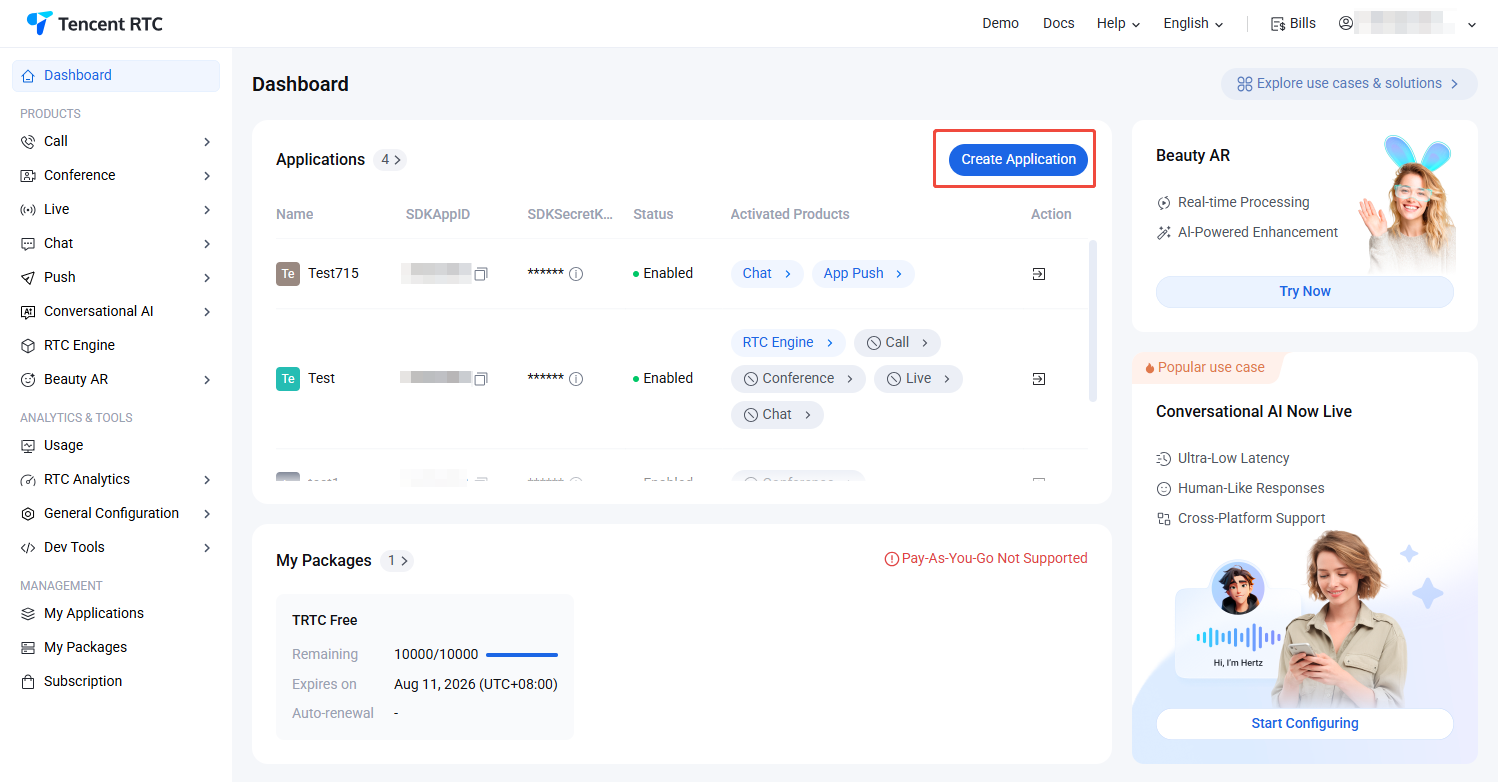Viewport: 1498px width, 782px height.
Task: Click the Chat bubble icon in sidebar
Action: point(28,244)
